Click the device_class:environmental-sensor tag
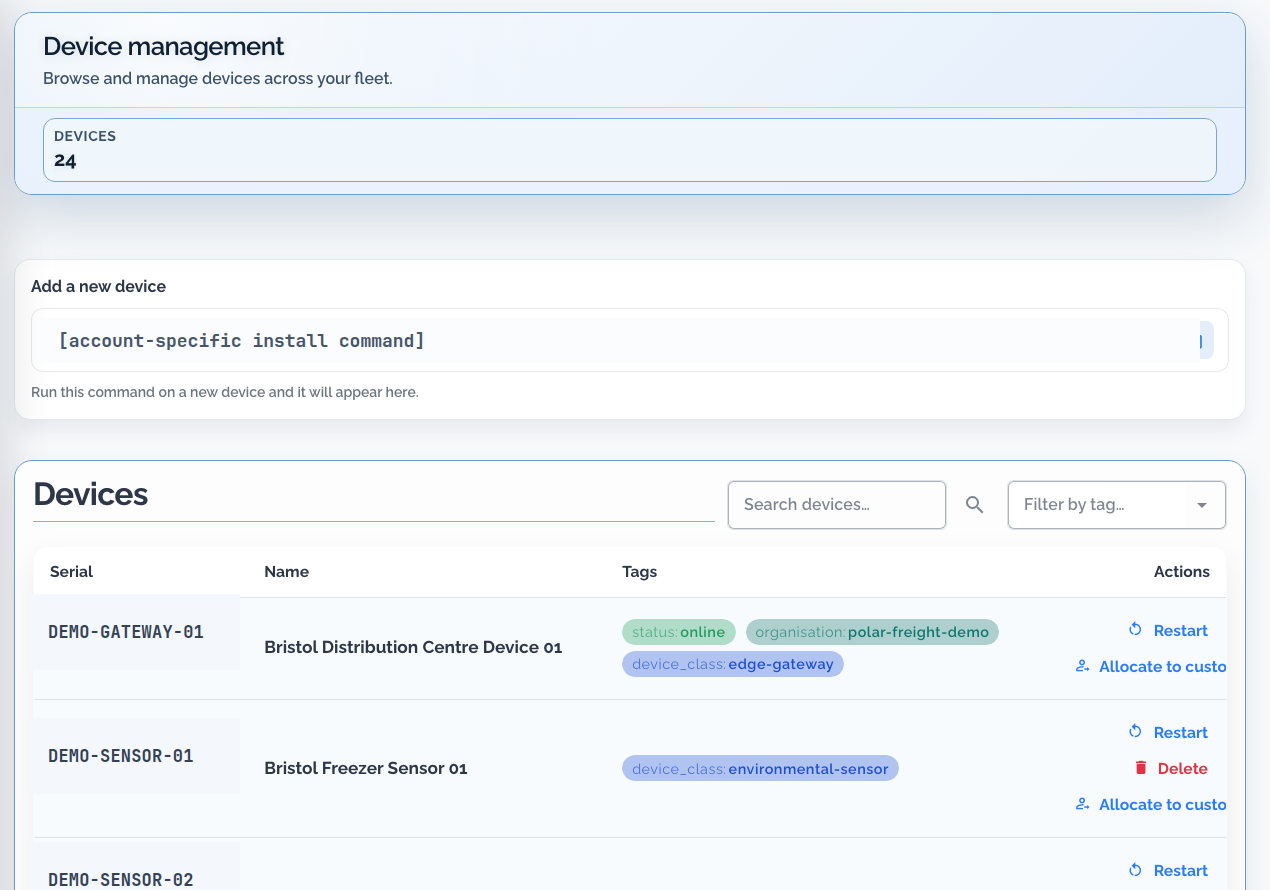1270x890 pixels. click(x=760, y=769)
